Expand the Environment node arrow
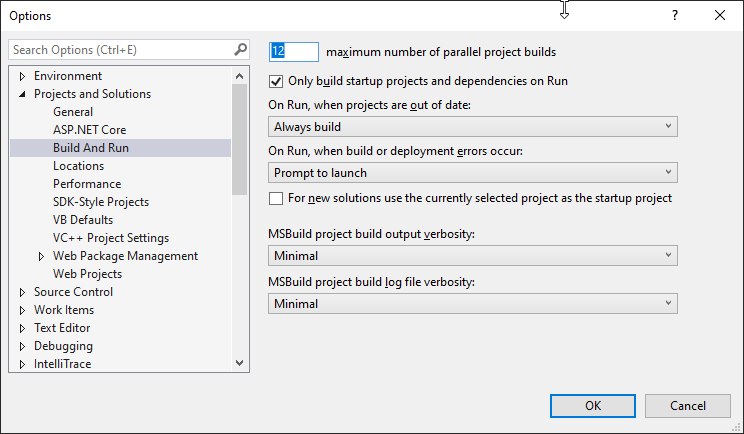Screen dimensions: 744x434 pyautogui.click(x=22, y=76)
